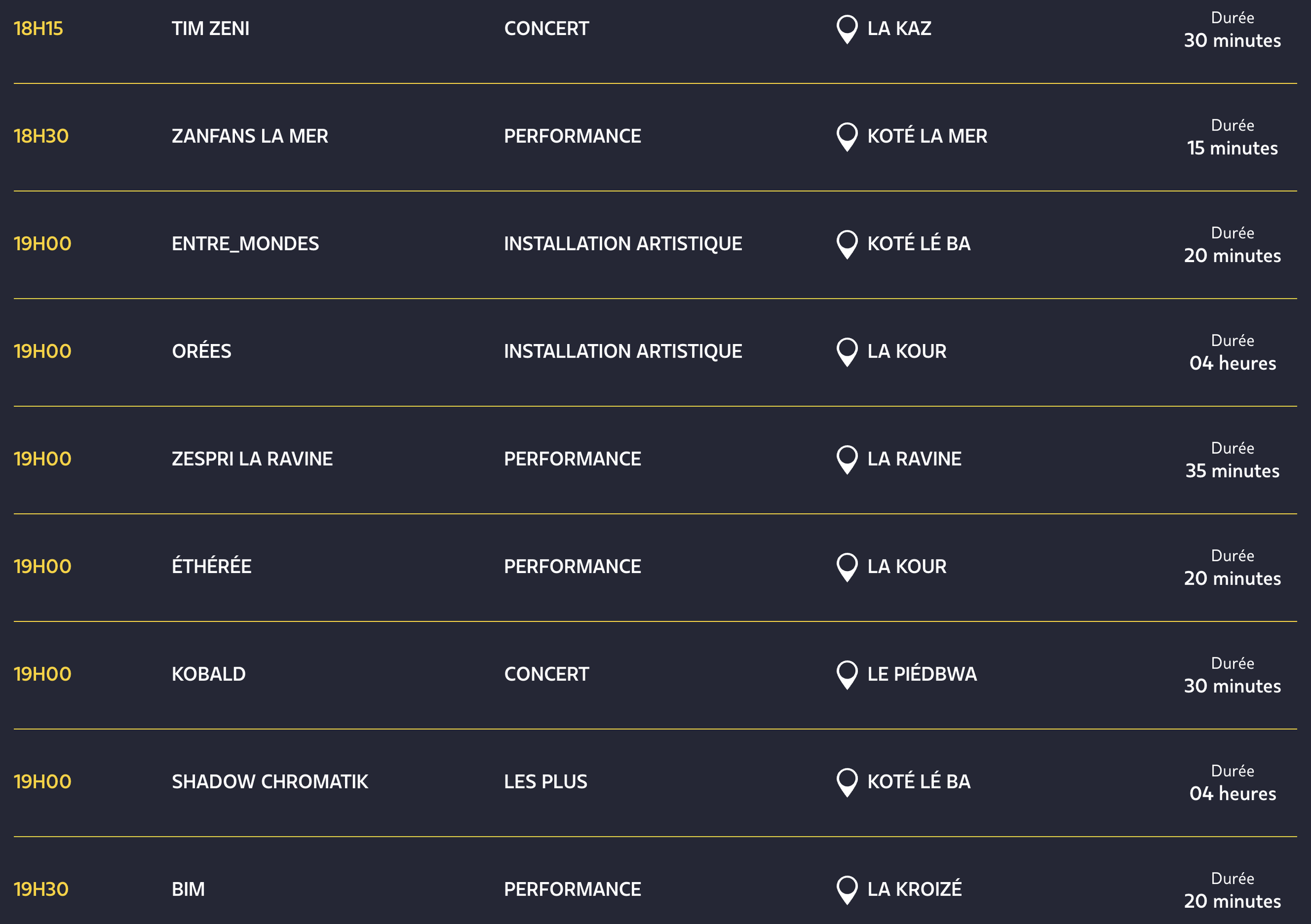Click the 18H15 start time
The height and width of the screenshot is (924, 1311).
(38, 28)
